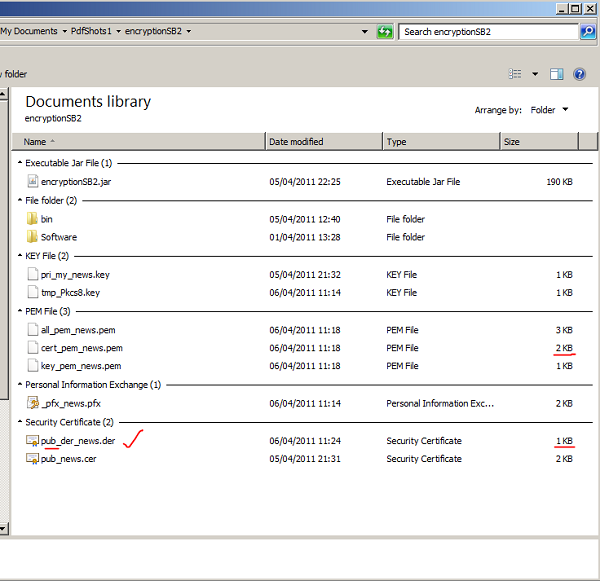Open Help with the question mark icon
Image resolution: width=600 pixels, height=581 pixels.
point(579,74)
